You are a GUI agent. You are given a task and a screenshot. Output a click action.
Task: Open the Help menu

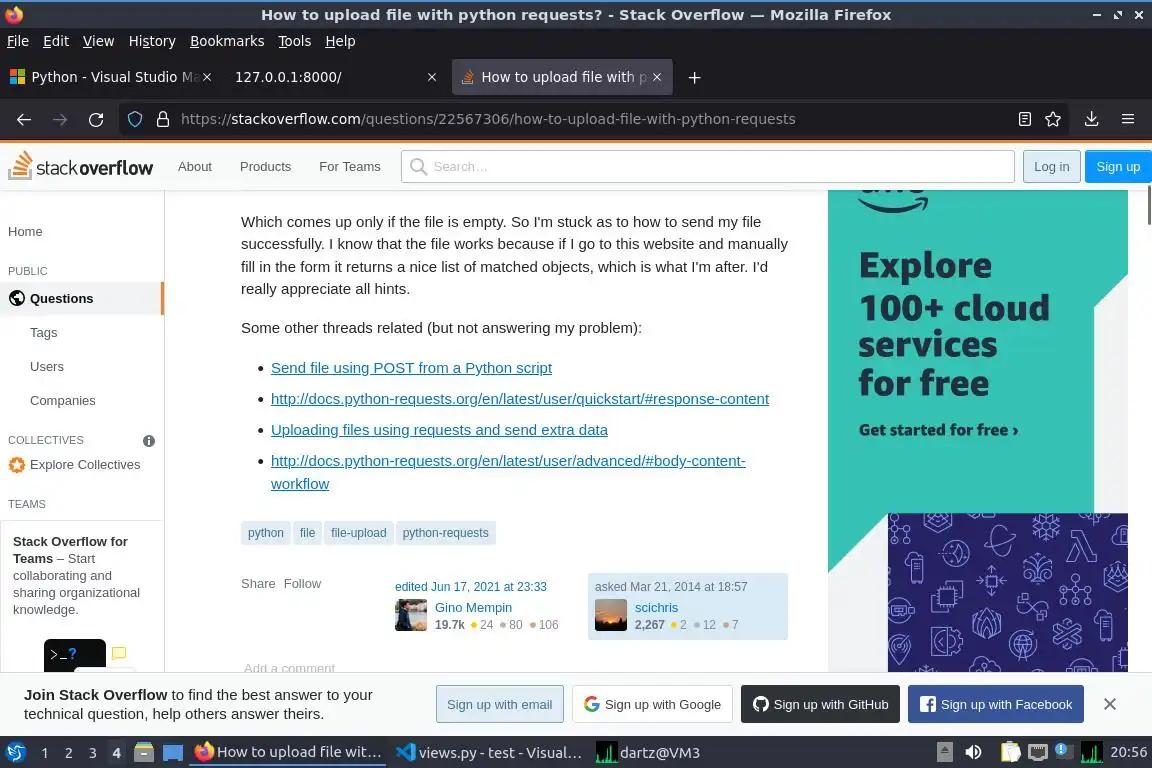340,41
